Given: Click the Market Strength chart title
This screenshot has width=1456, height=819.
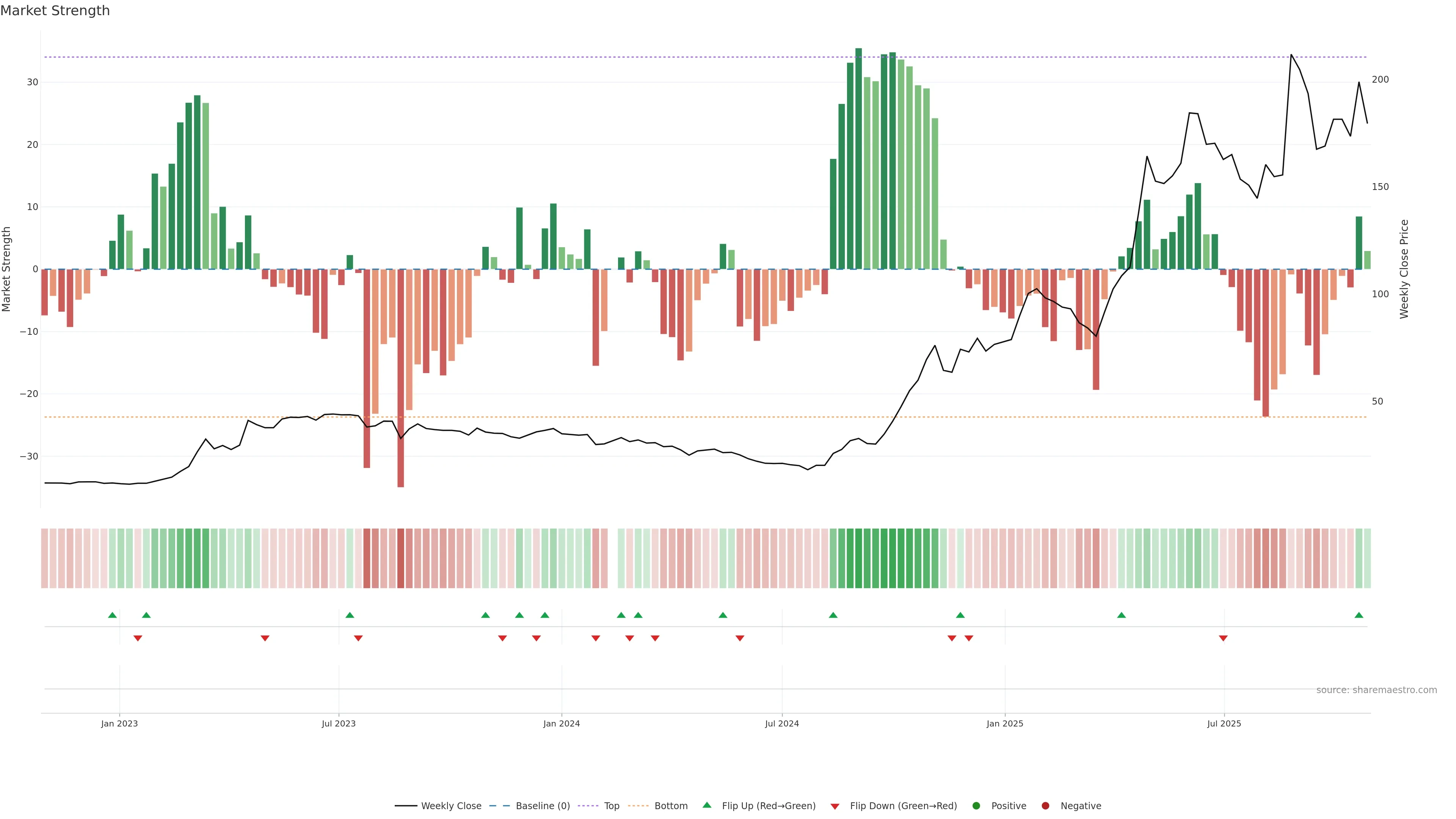Looking at the screenshot, I should pos(55,11).
